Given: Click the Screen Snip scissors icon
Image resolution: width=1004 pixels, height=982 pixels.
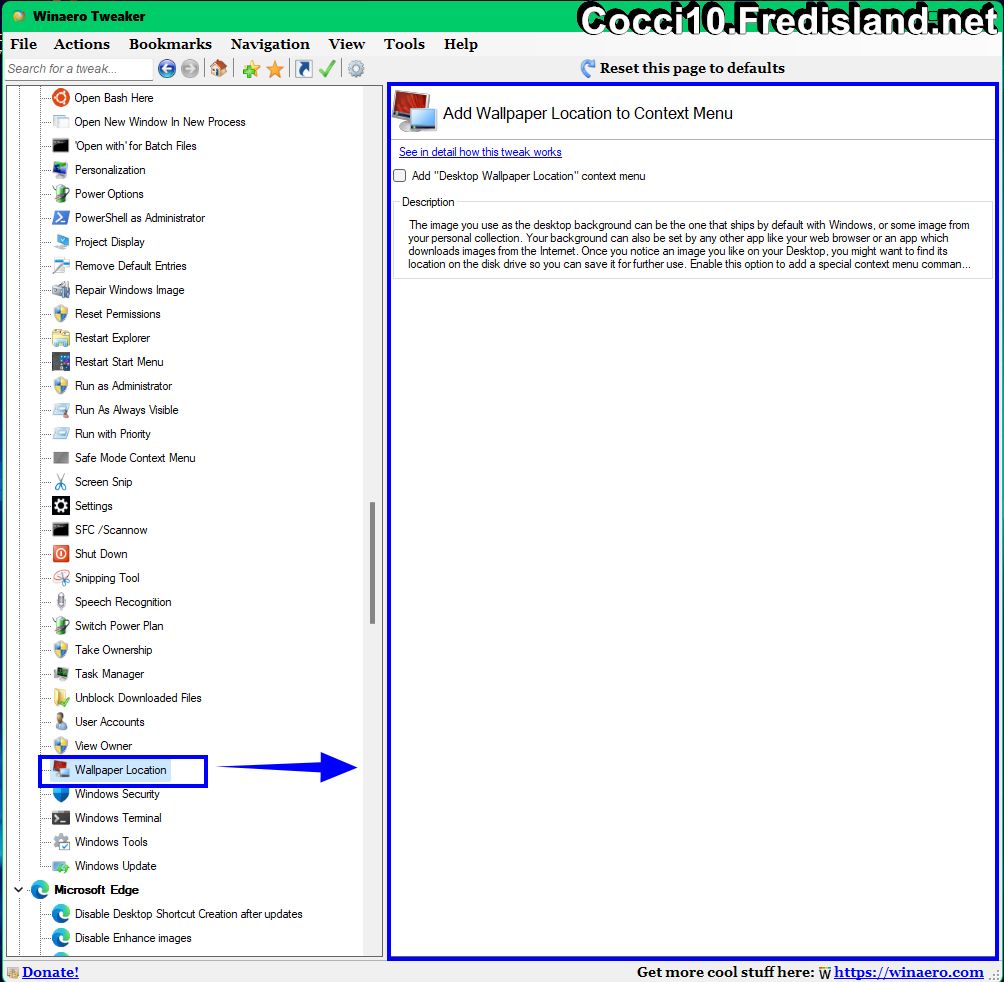Looking at the screenshot, I should click(x=61, y=482).
